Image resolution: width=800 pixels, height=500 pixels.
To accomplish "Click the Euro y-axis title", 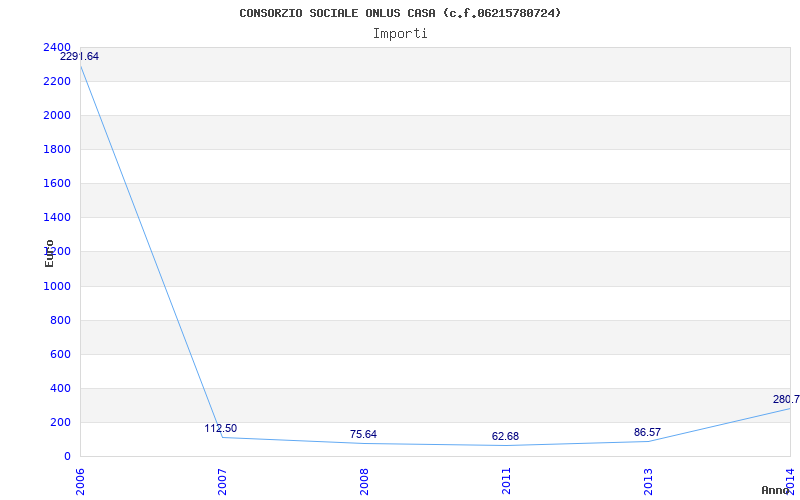I will pyautogui.click(x=49, y=254).
